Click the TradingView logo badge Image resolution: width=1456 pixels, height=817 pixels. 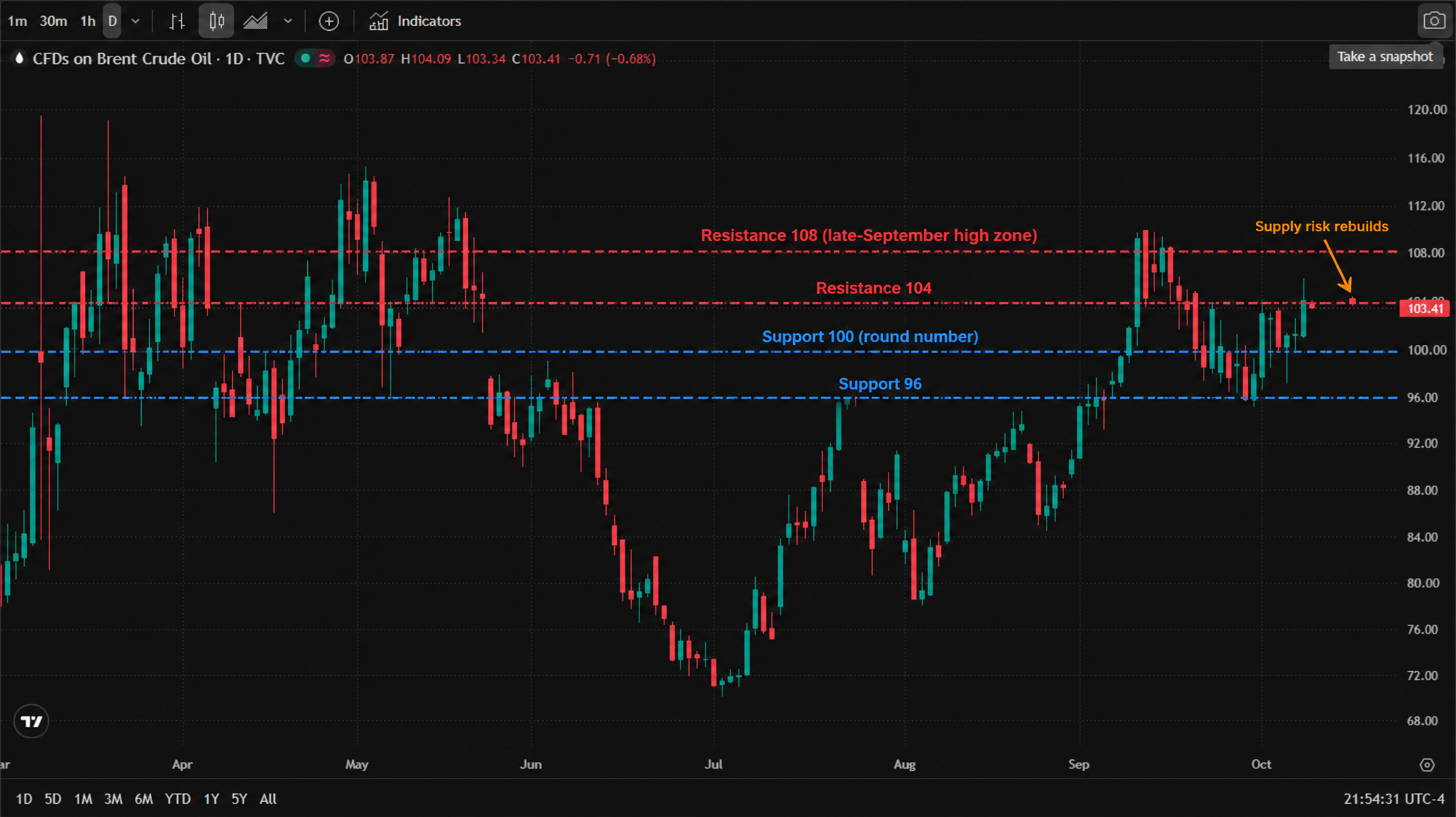point(31,721)
